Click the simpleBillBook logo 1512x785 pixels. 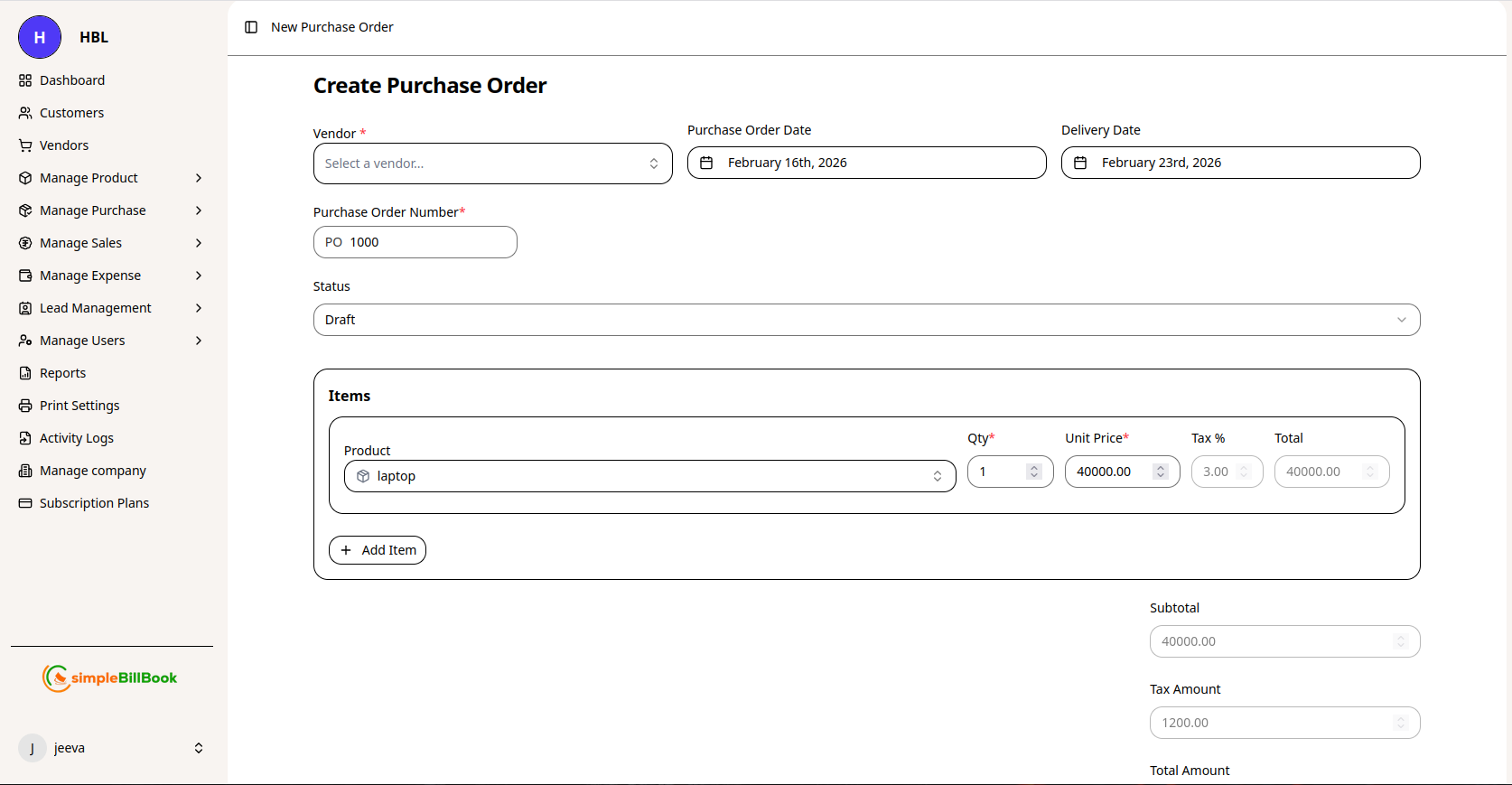tap(110, 678)
